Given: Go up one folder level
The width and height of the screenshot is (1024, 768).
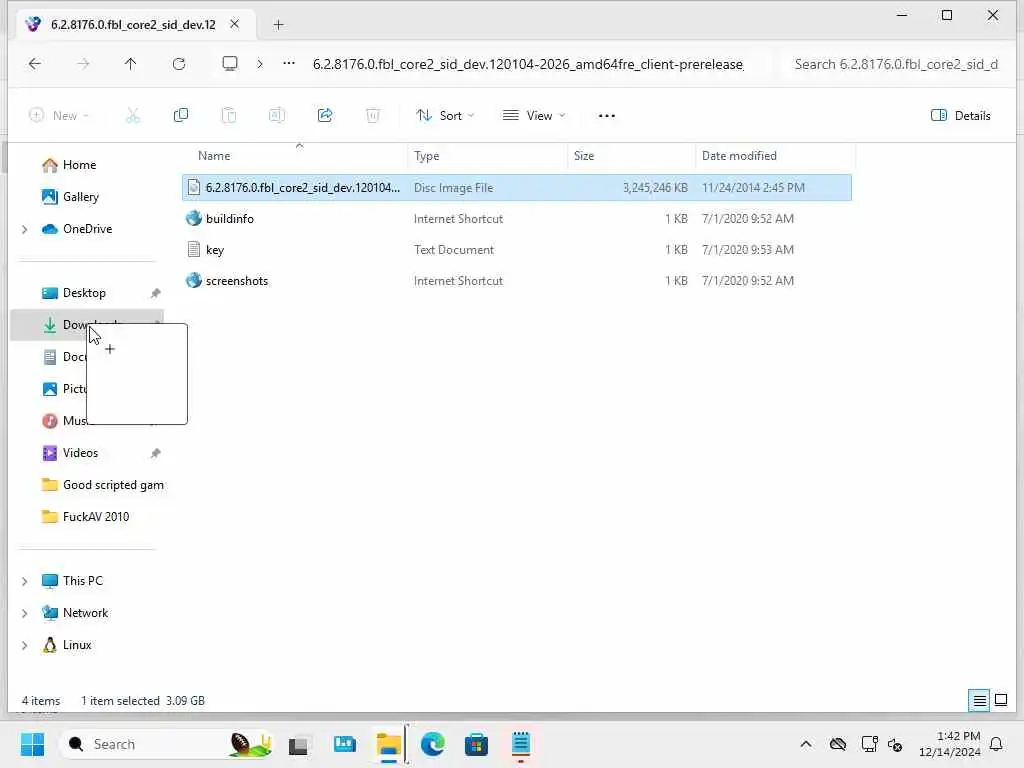Looking at the screenshot, I should click(x=131, y=64).
